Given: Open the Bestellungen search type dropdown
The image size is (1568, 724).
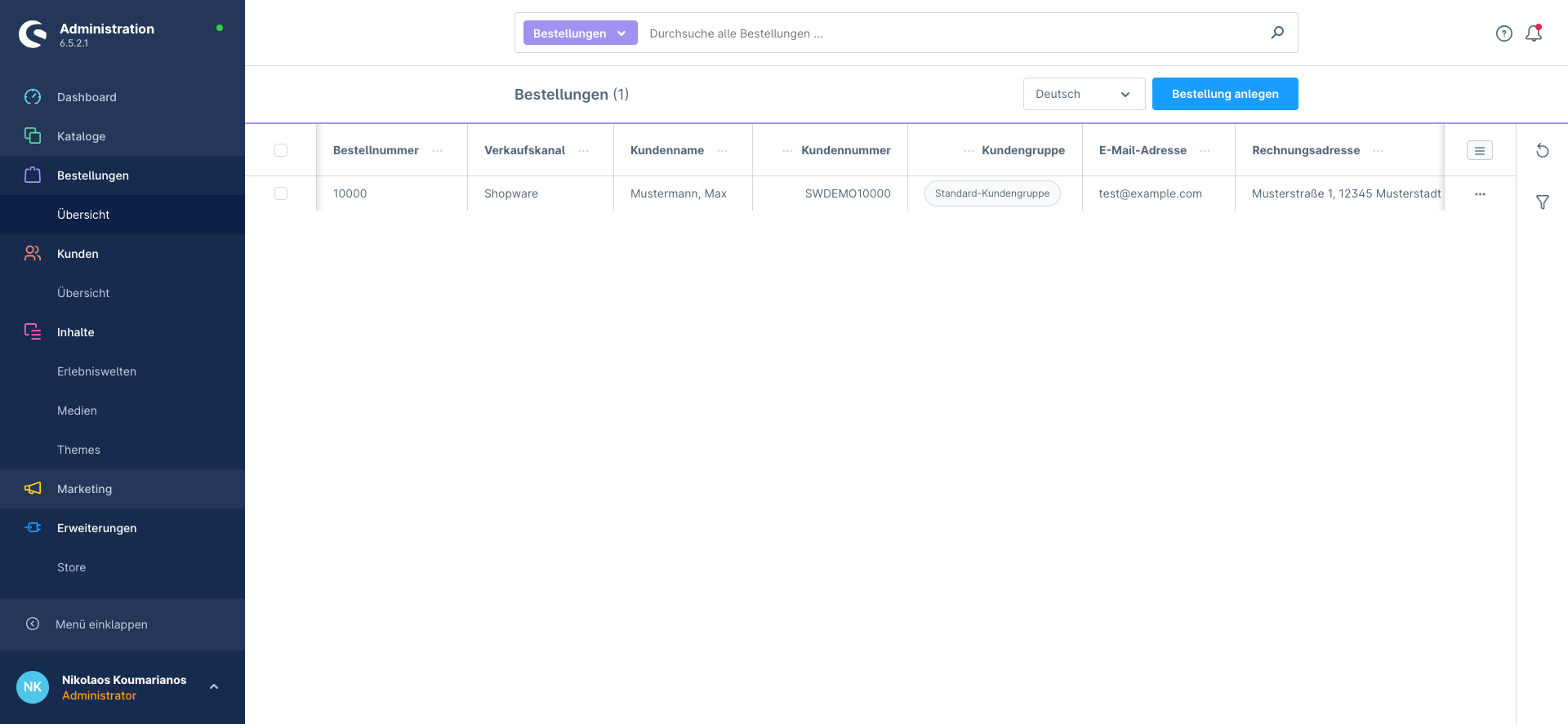Looking at the screenshot, I should tap(580, 33).
